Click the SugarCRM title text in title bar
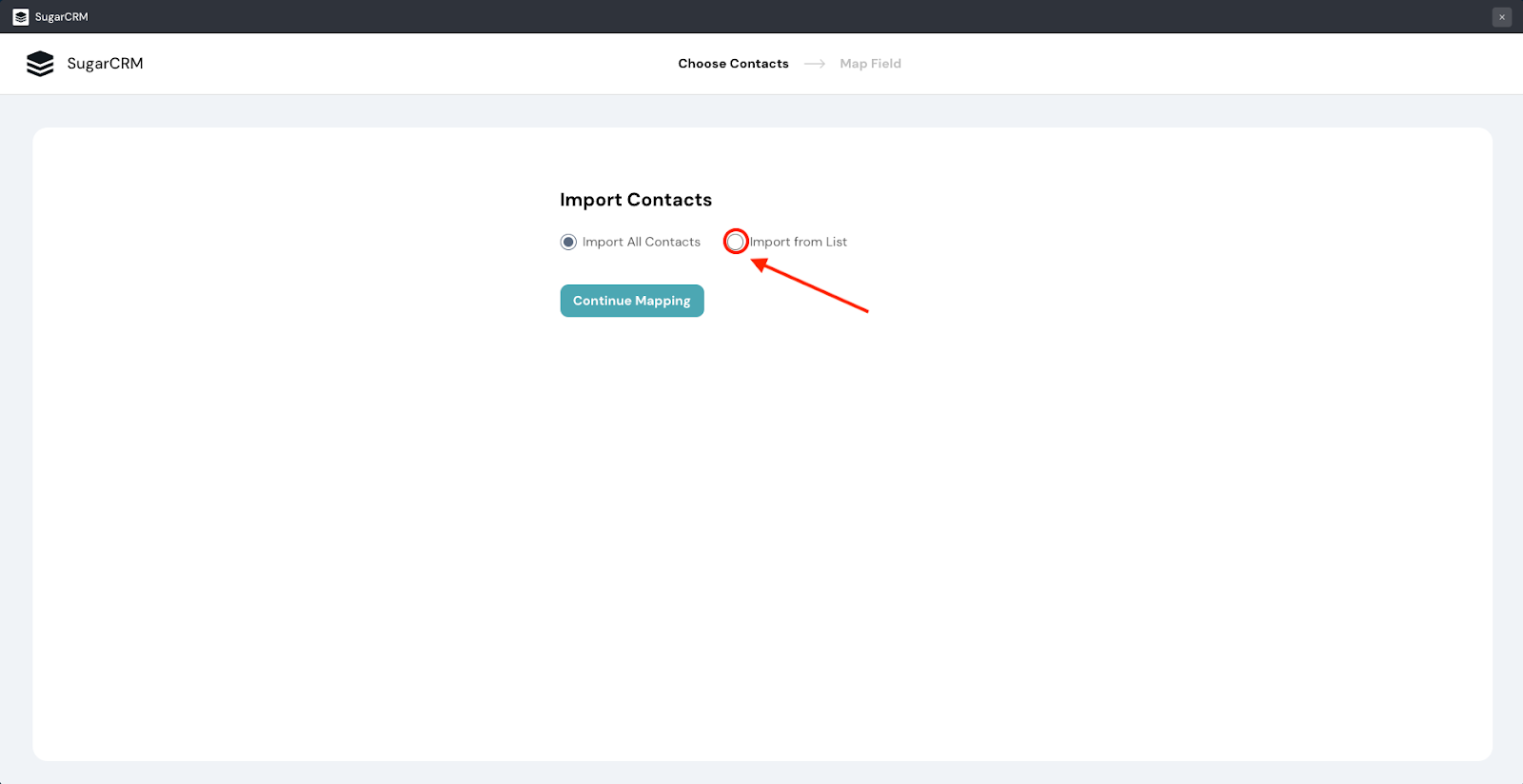Image resolution: width=1523 pixels, height=784 pixels. tap(61, 17)
